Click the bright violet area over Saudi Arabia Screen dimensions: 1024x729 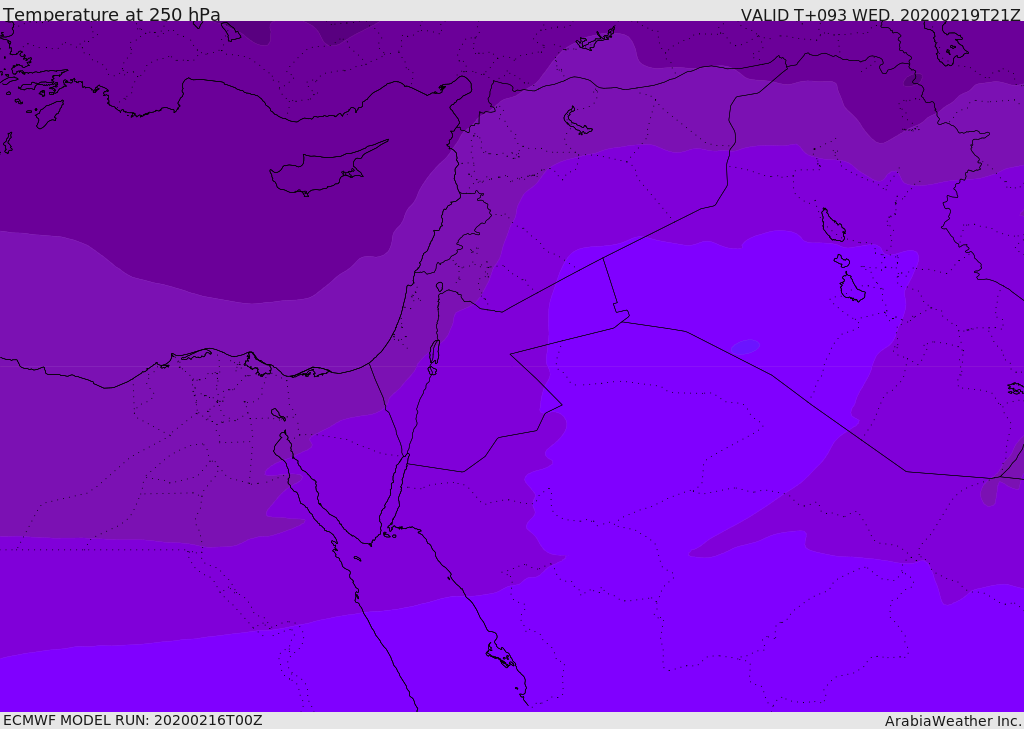[x=653, y=470]
